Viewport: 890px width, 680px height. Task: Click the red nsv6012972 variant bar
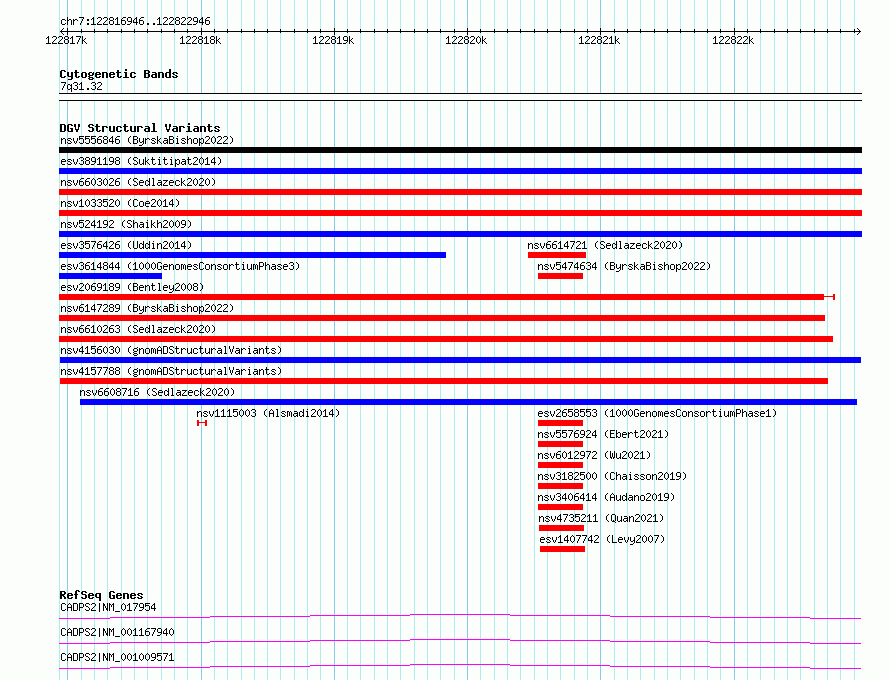[560, 465]
